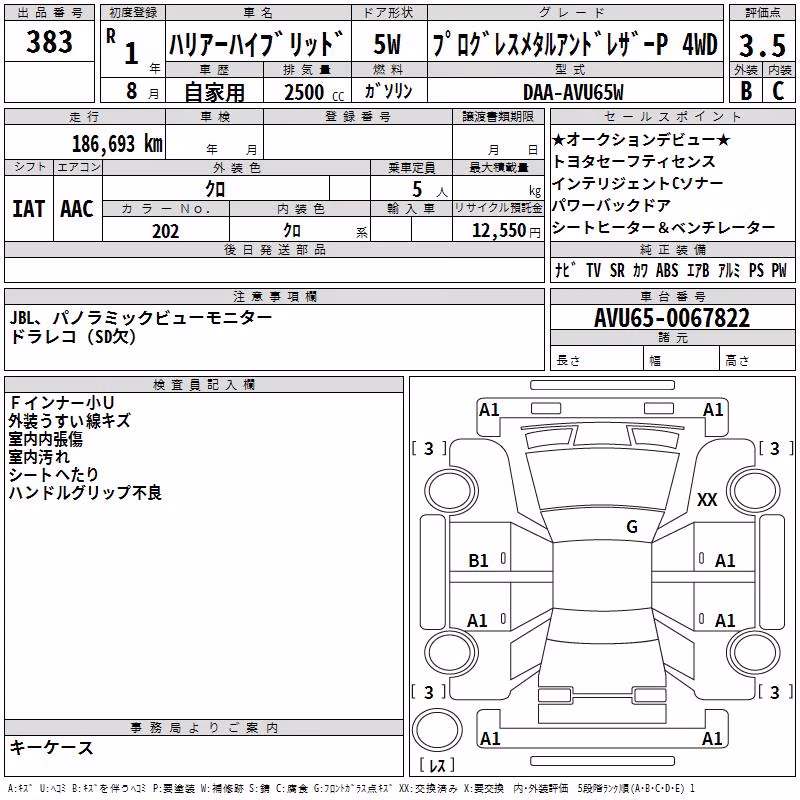This screenshot has width=800, height=800.
Task: Click inspector note ハンドルグリップ不良
Action: [85, 492]
